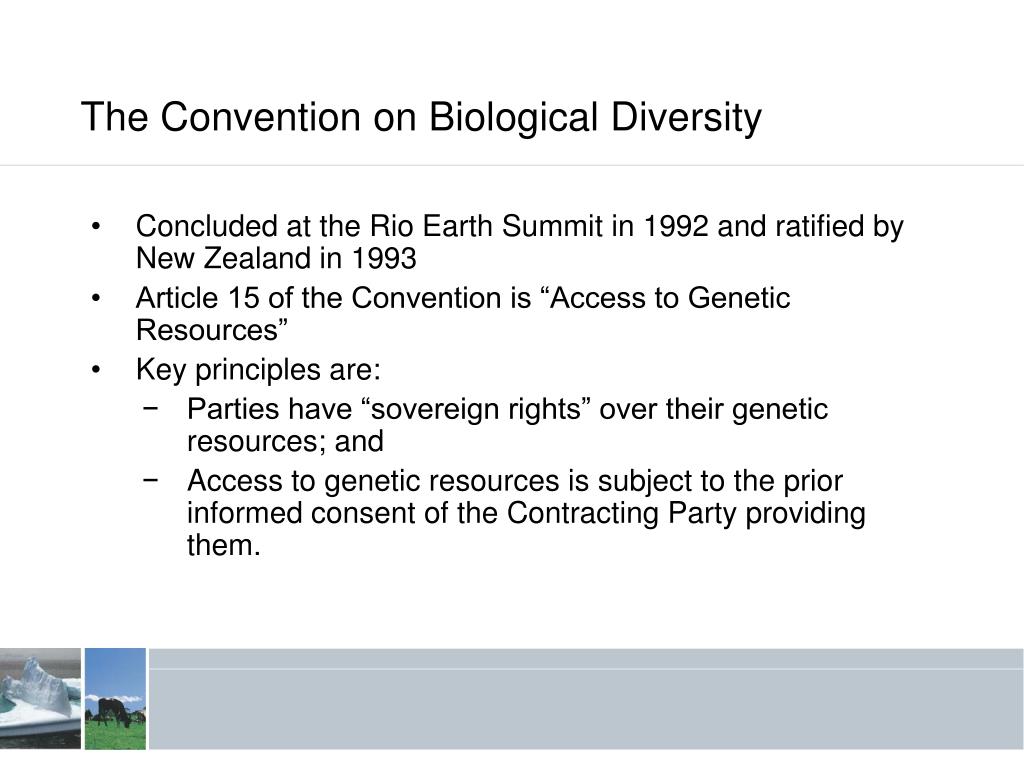The width and height of the screenshot is (1024, 768).
Task: Click the horizontal divider line under the title
Action: point(512,166)
